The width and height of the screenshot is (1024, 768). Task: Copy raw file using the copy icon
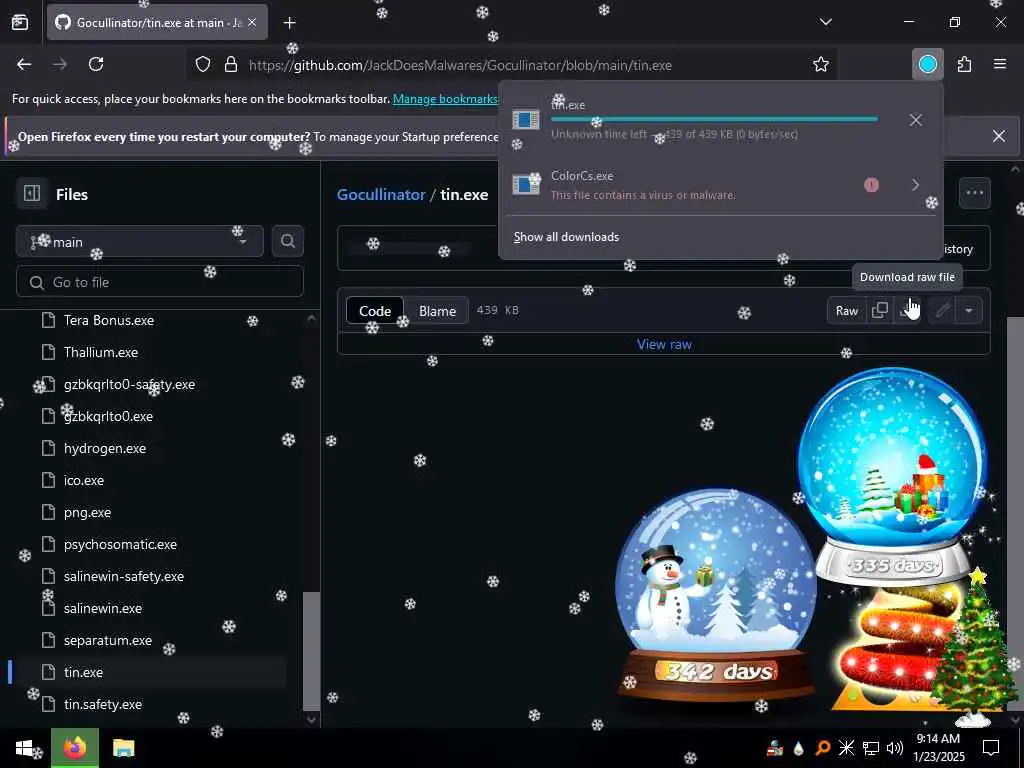(880, 310)
